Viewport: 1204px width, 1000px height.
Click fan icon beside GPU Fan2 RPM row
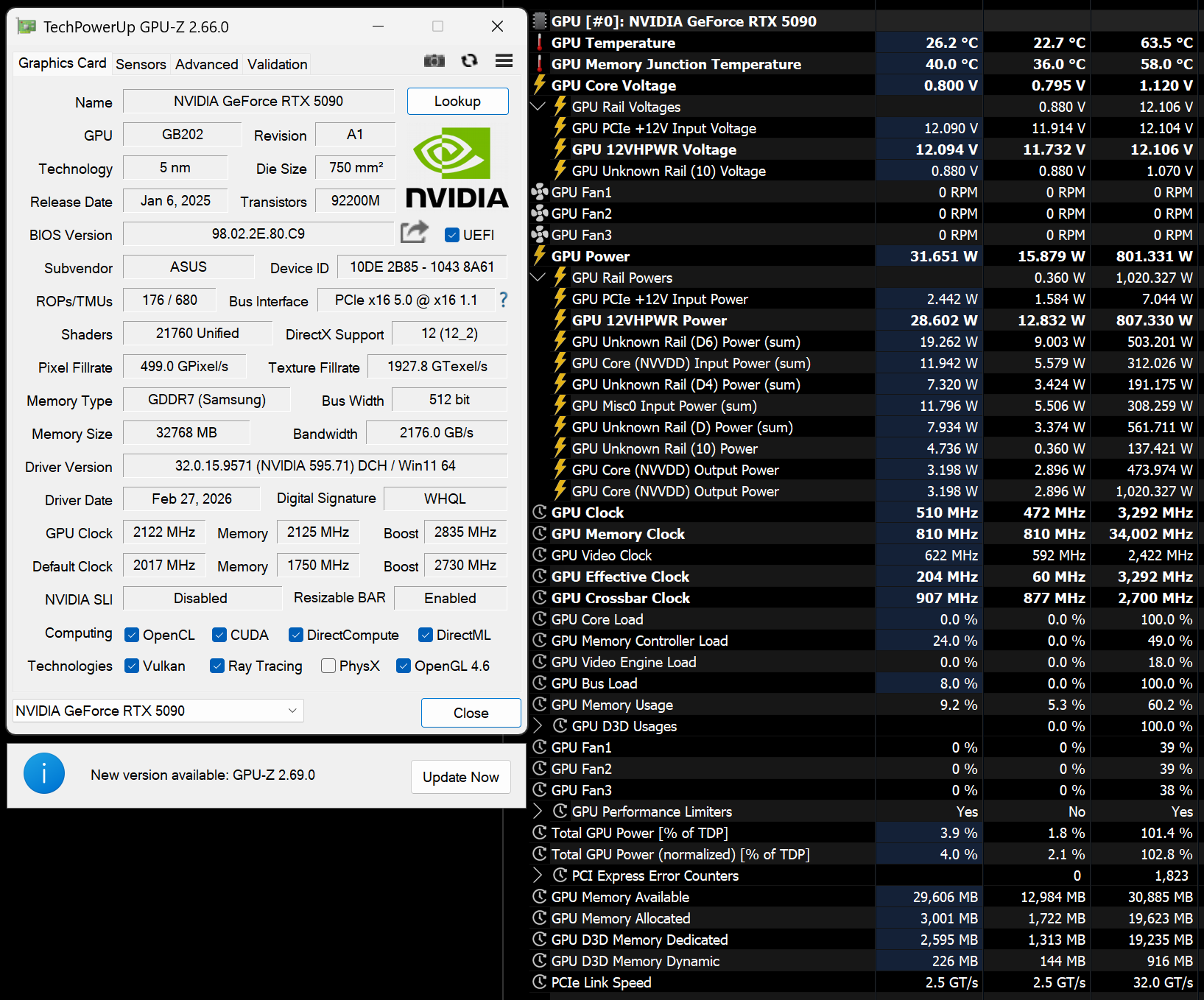(x=540, y=214)
